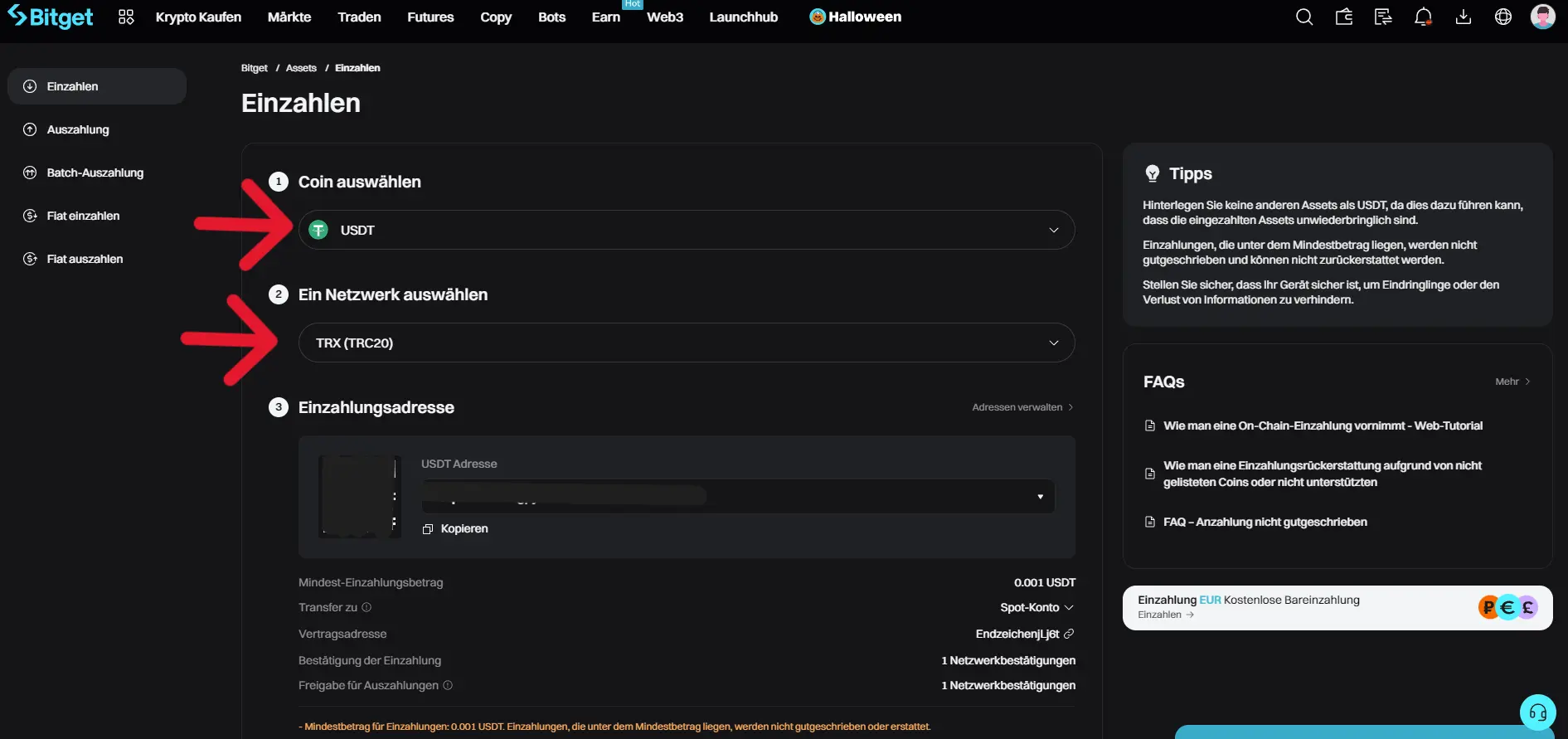Open the notifications bell icon

(1423, 17)
